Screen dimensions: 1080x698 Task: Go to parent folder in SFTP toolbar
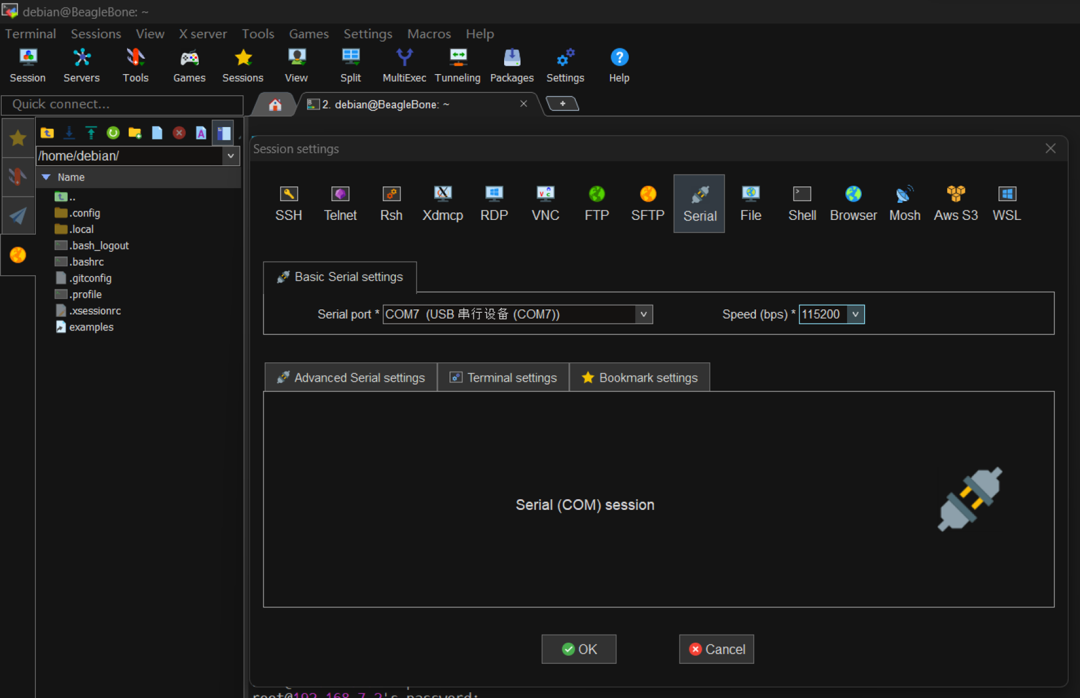47,133
